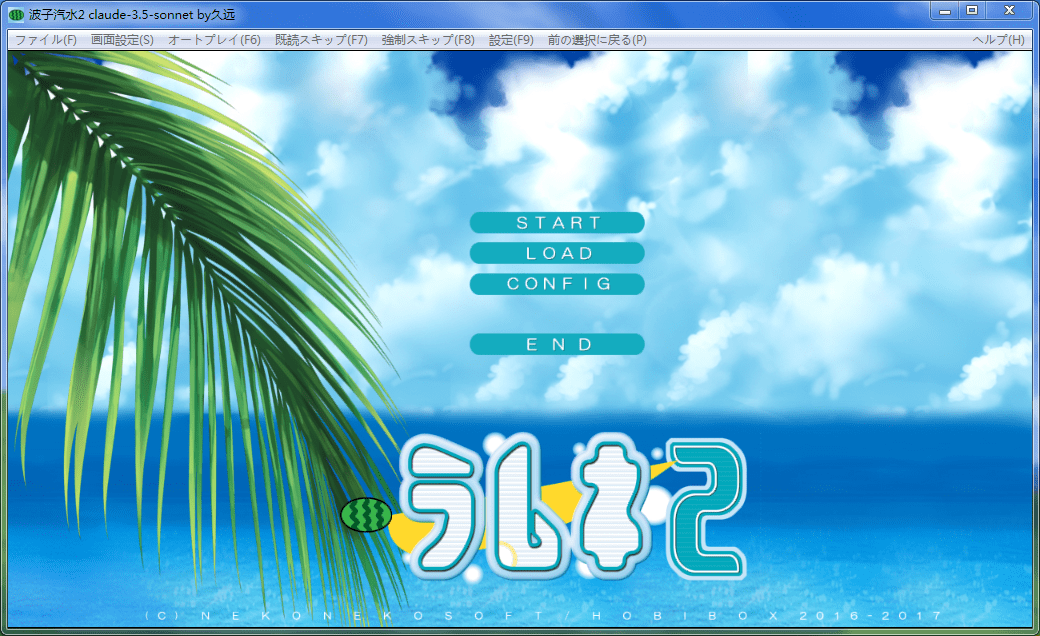This screenshot has width=1040, height=636.
Task: Open the ファイル(F) menu
Action: (x=46, y=40)
